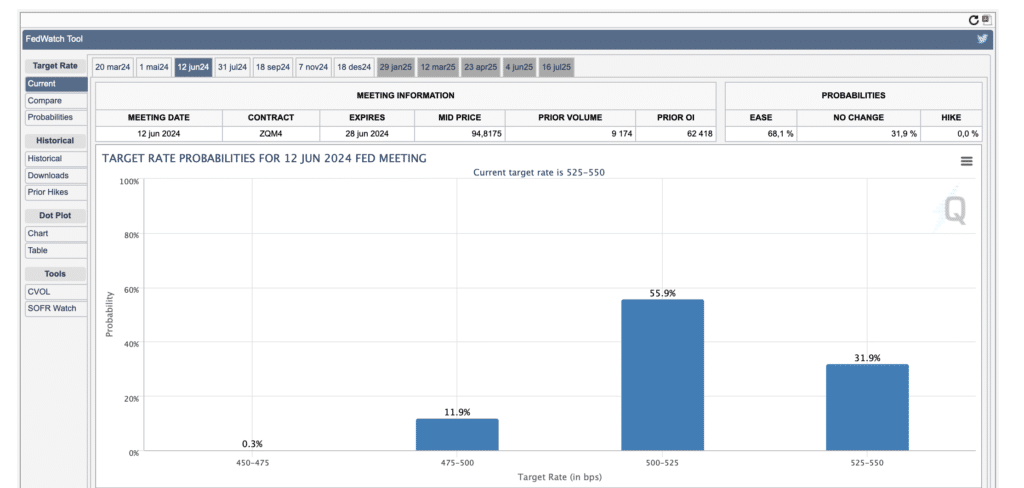Click the 28 jun 2024 expires cell
This screenshot has width=1024, height=488.
pos(367,134)
